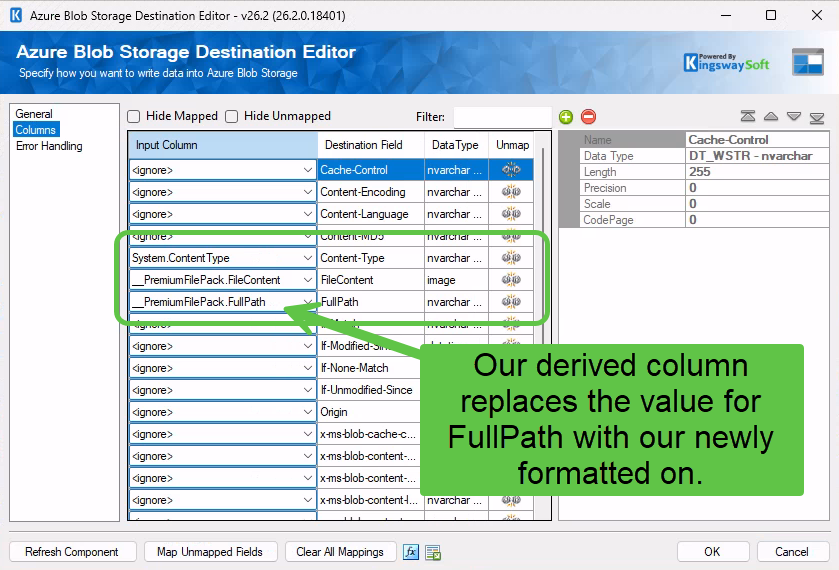839x570 pixels.
Task: Click the Length value 255
Action: [x=757, y=172]
